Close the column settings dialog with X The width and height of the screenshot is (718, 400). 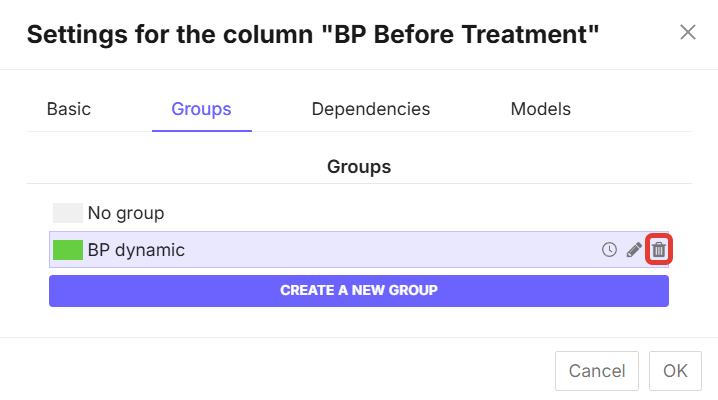point(688,32)
